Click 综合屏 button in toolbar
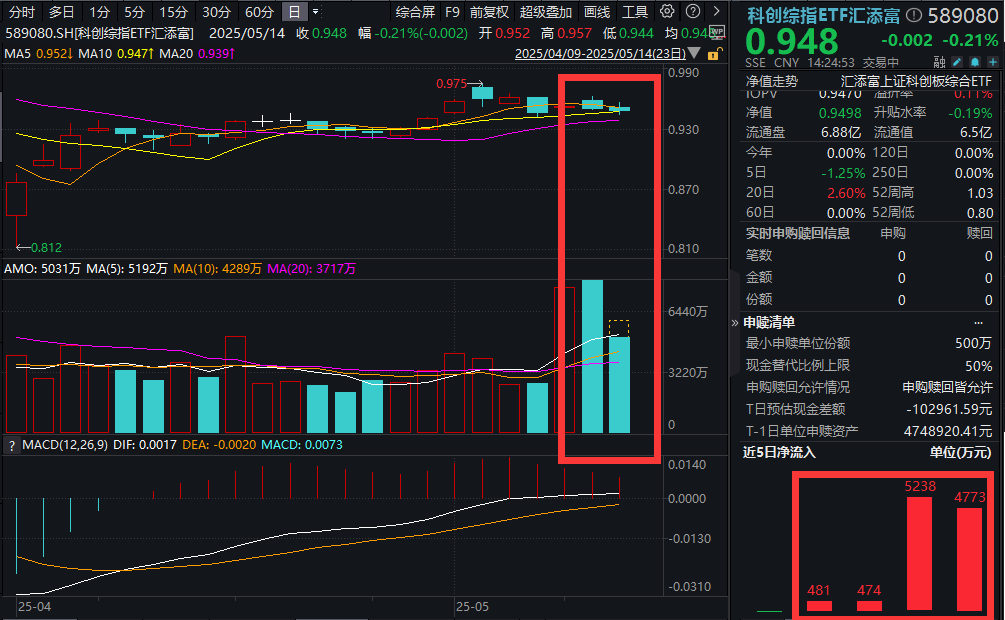 pos(415,12)
